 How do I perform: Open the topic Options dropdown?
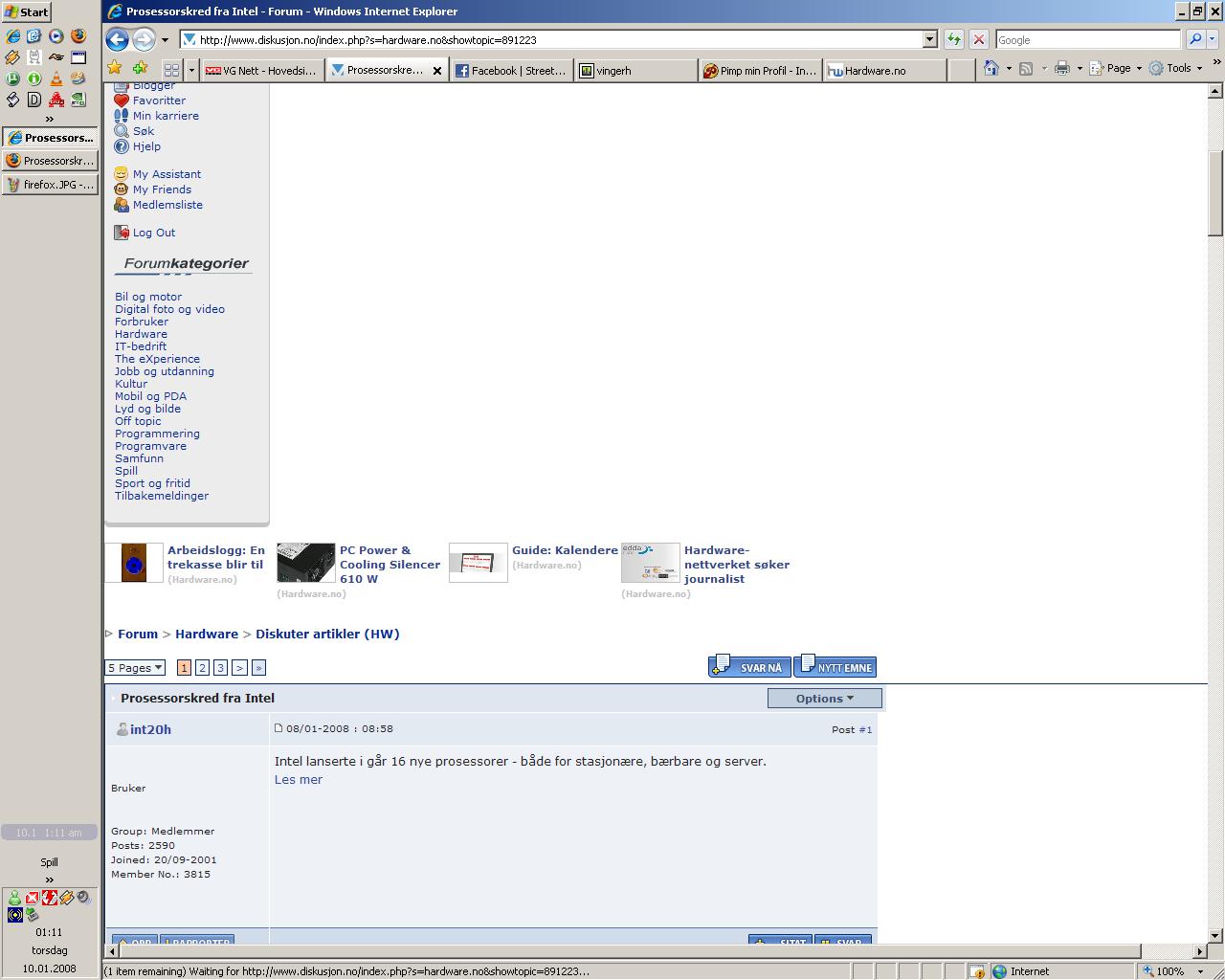click(x=824, y=698)
